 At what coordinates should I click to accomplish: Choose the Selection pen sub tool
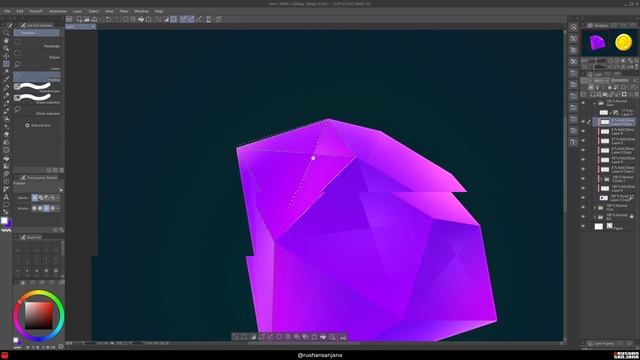click(37, 87)
